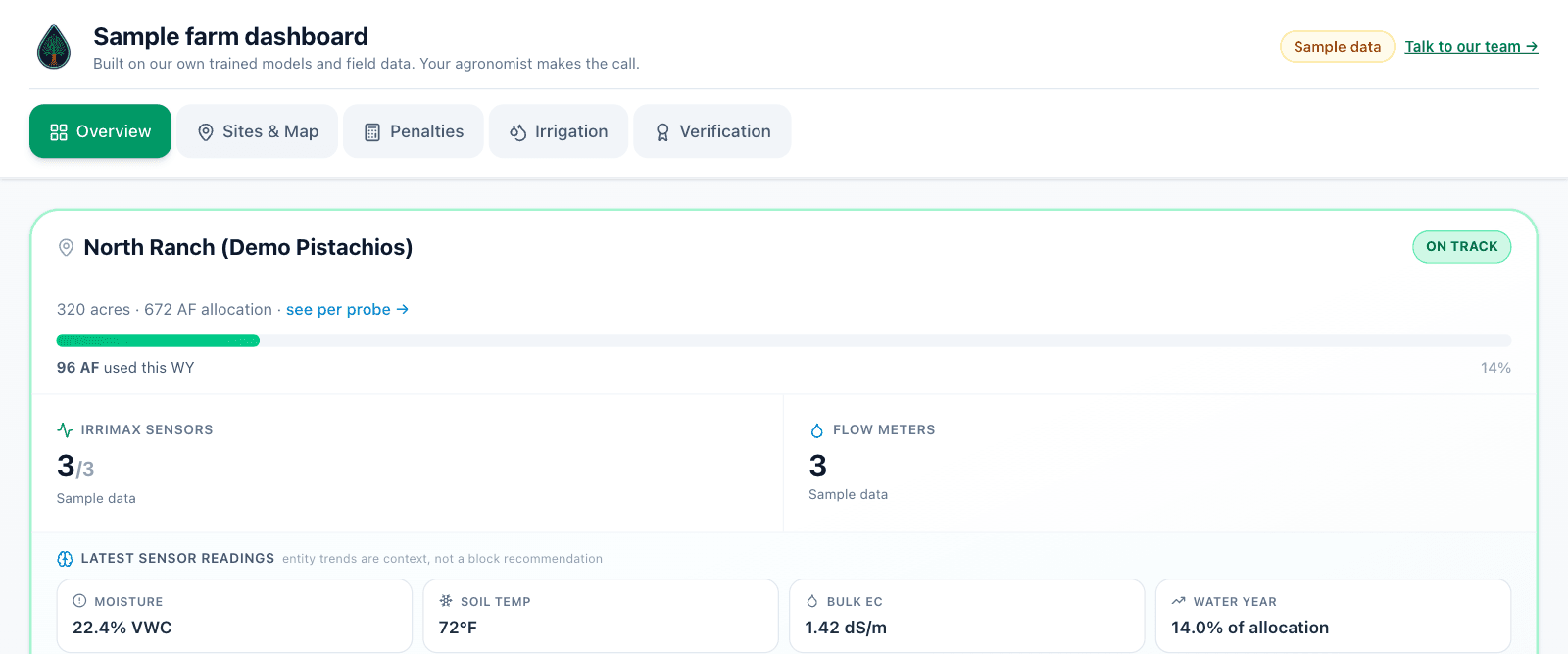Viewport: 1568px width, 654px height.
Task: Switch to the Sites & Map tab
Action: 258,131
